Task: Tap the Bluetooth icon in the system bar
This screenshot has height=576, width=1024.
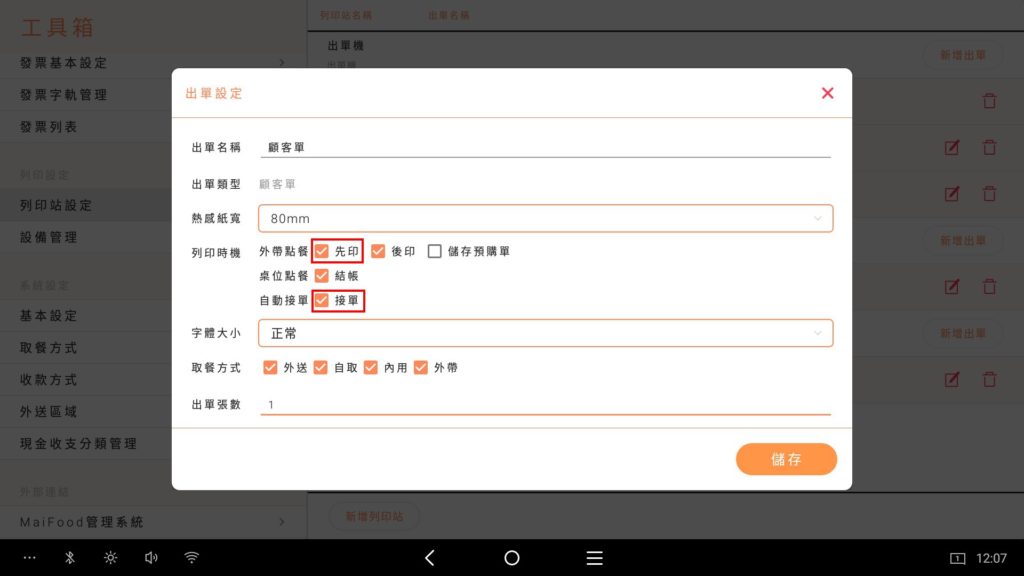Action: (70, 558)
